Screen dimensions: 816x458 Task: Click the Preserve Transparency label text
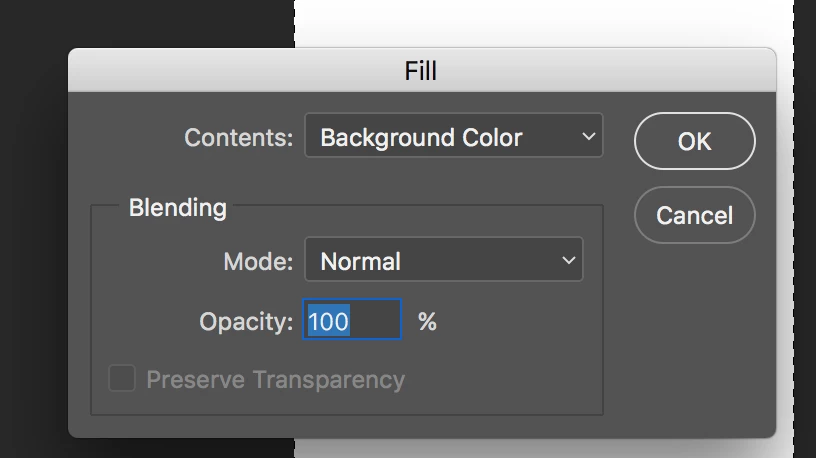click(x=275, y=380)
